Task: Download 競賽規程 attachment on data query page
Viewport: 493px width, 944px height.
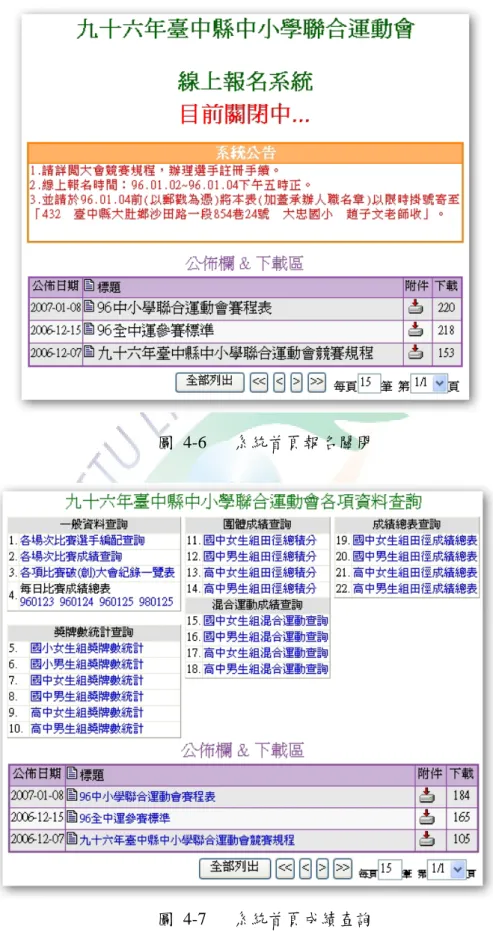Action: point(427,839)
